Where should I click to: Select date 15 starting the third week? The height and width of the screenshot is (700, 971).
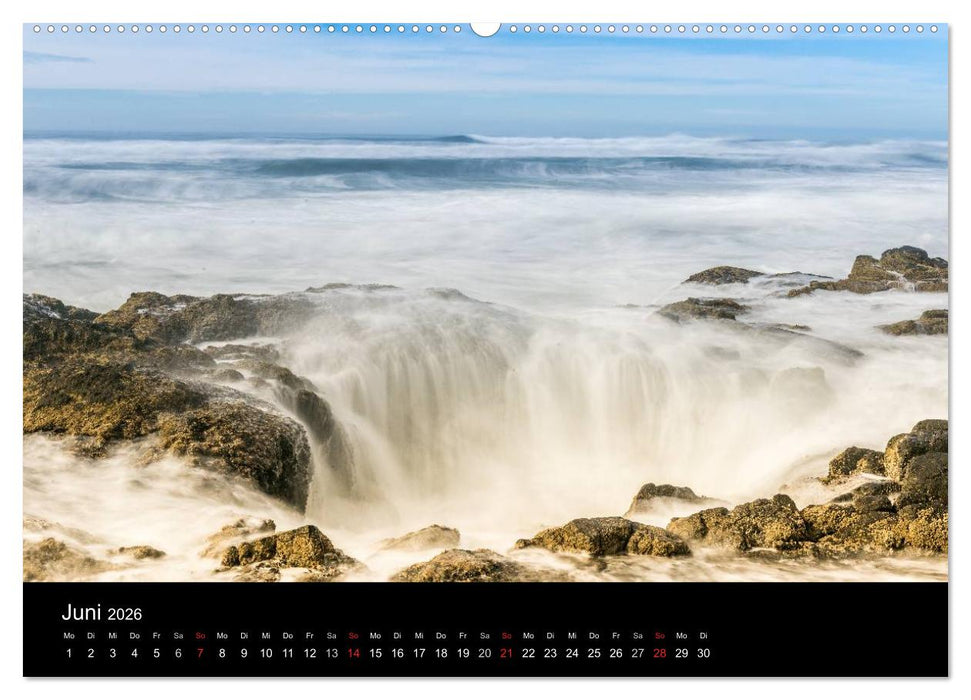pos(376,653)
